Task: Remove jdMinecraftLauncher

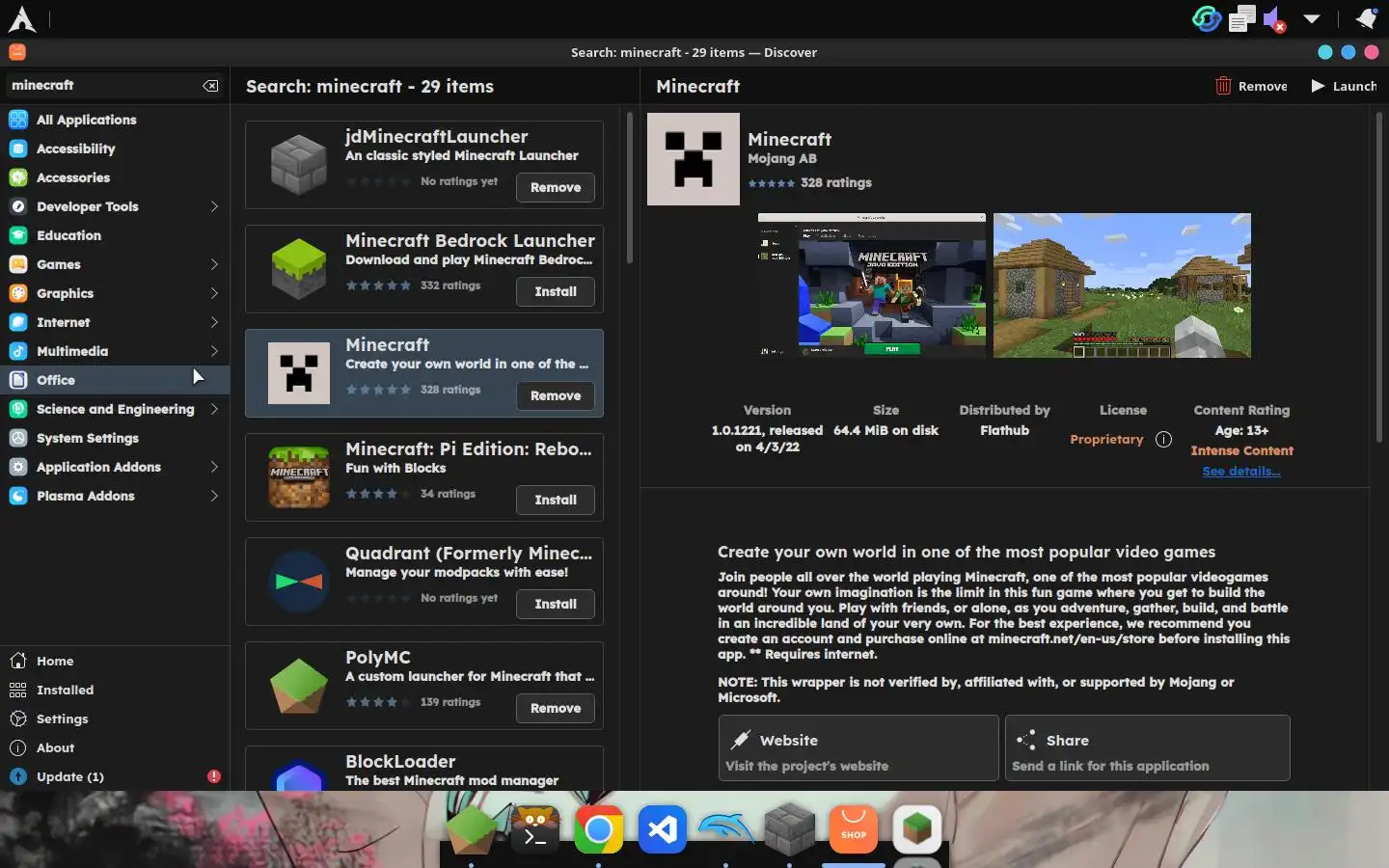Action: (x=556, y=187)
